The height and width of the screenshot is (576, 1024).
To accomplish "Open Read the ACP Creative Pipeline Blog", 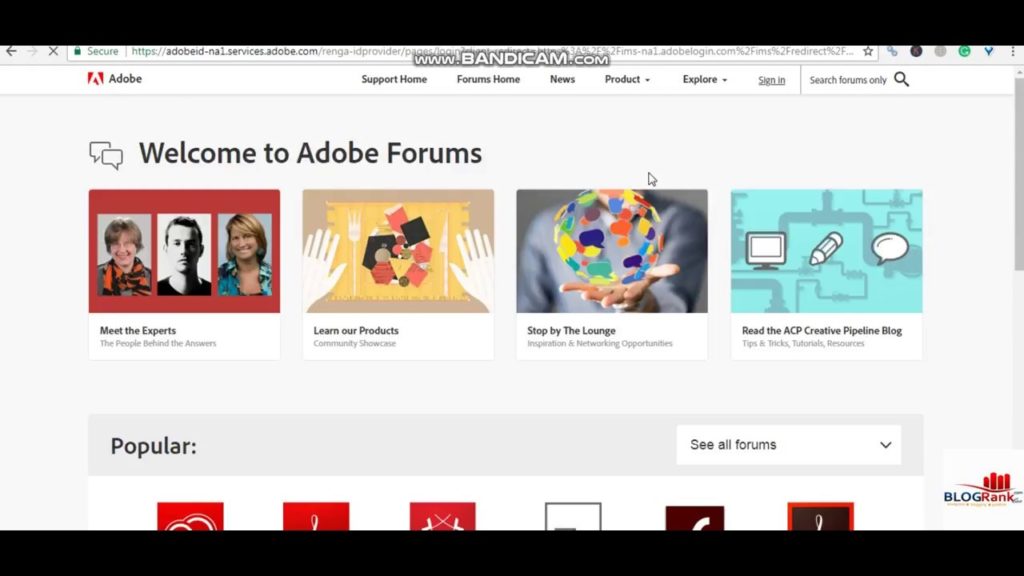I will click(x=822, y=330).
